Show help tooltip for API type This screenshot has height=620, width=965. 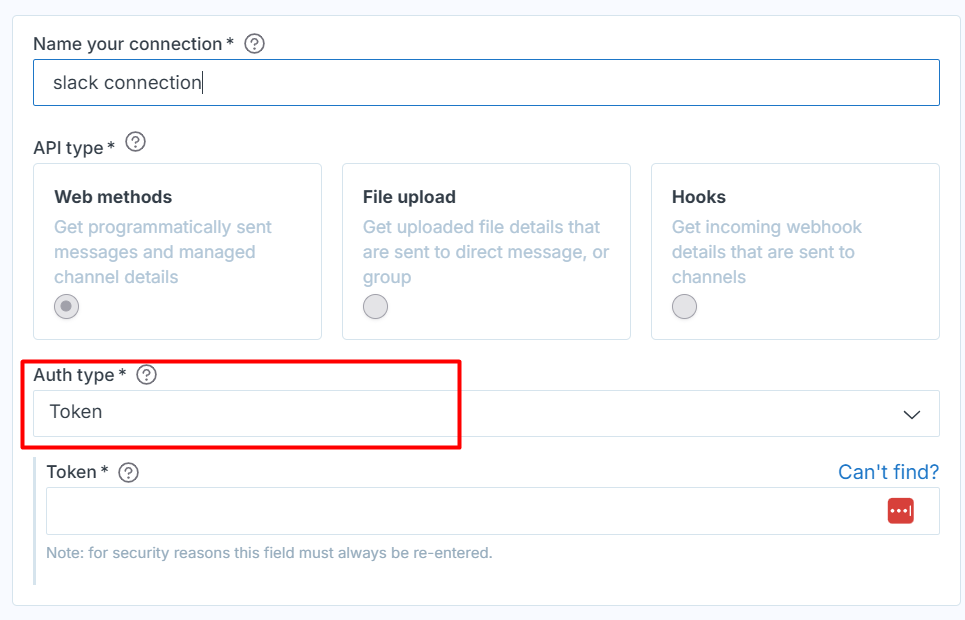135,142
